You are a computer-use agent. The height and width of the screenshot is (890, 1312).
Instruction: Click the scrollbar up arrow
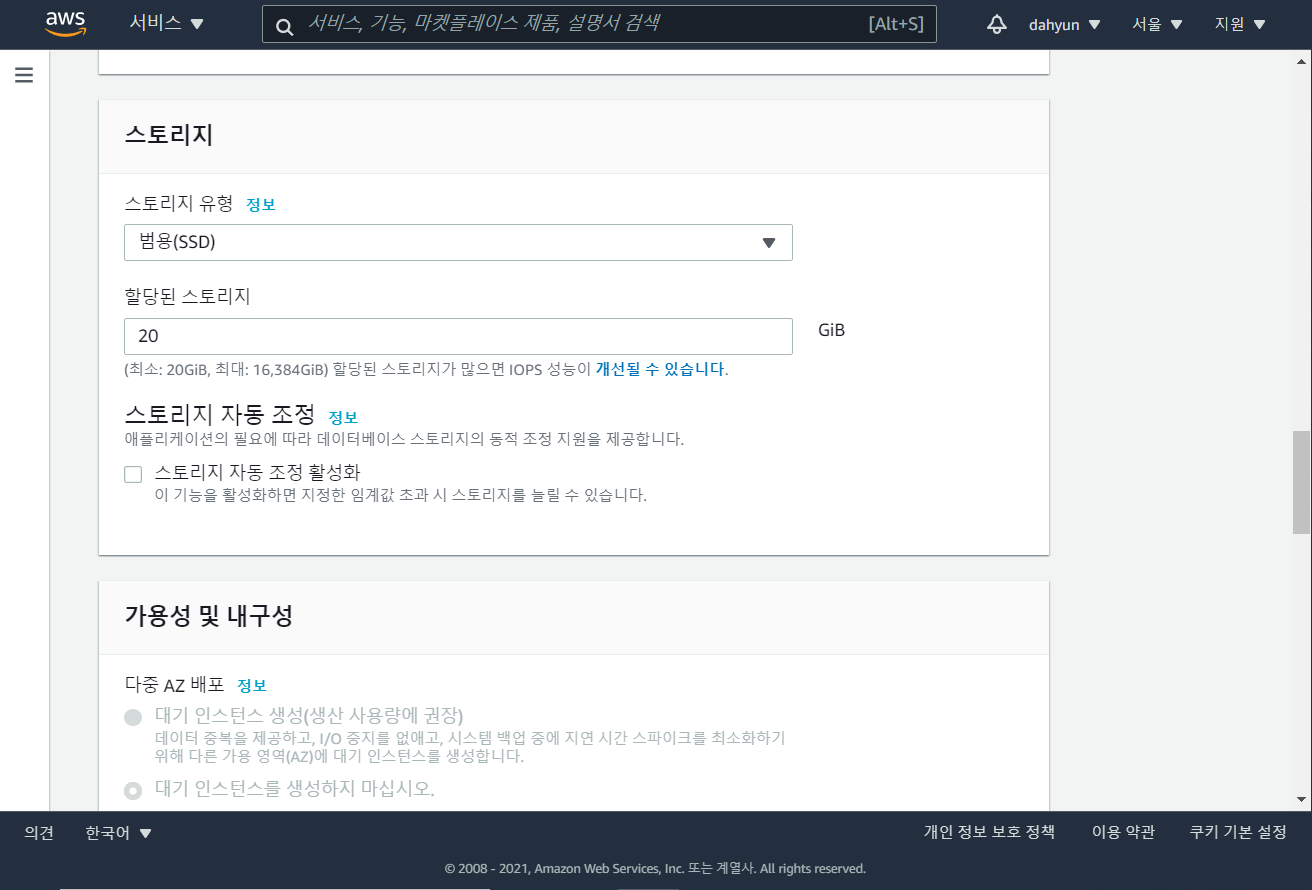(x=1301, y=60)
